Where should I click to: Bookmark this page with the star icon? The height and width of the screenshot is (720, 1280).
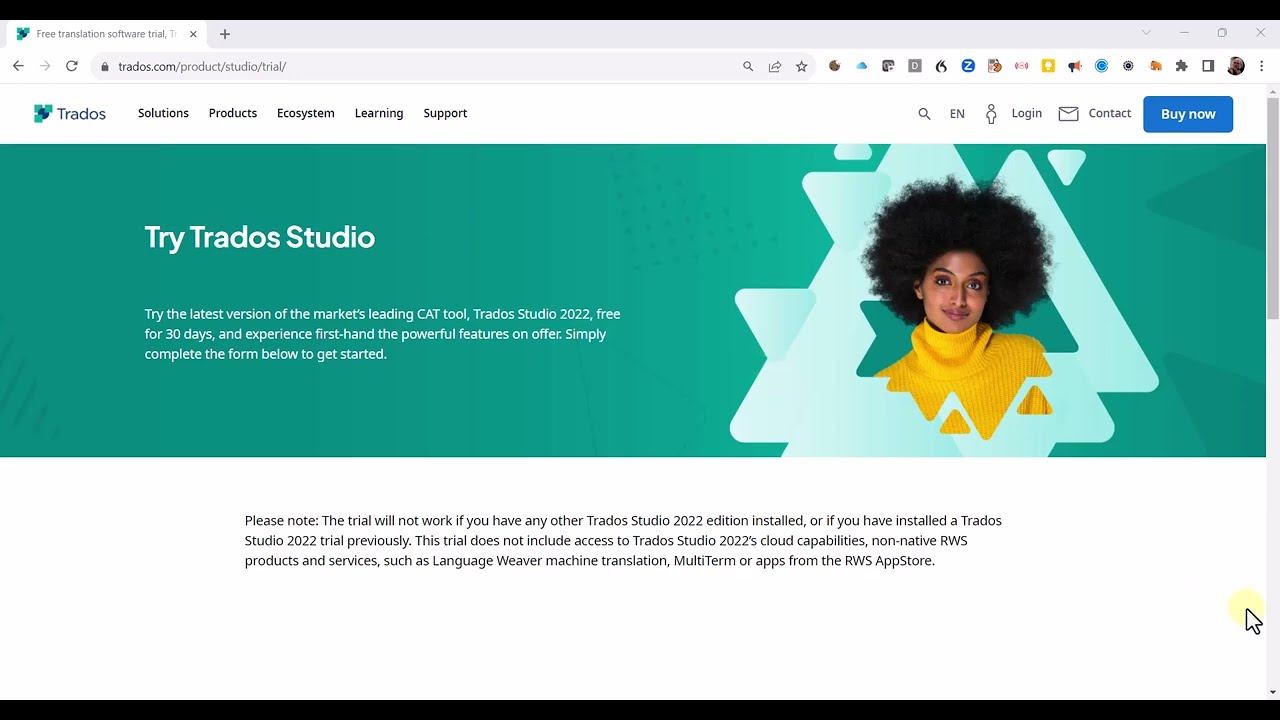(801, 66)
